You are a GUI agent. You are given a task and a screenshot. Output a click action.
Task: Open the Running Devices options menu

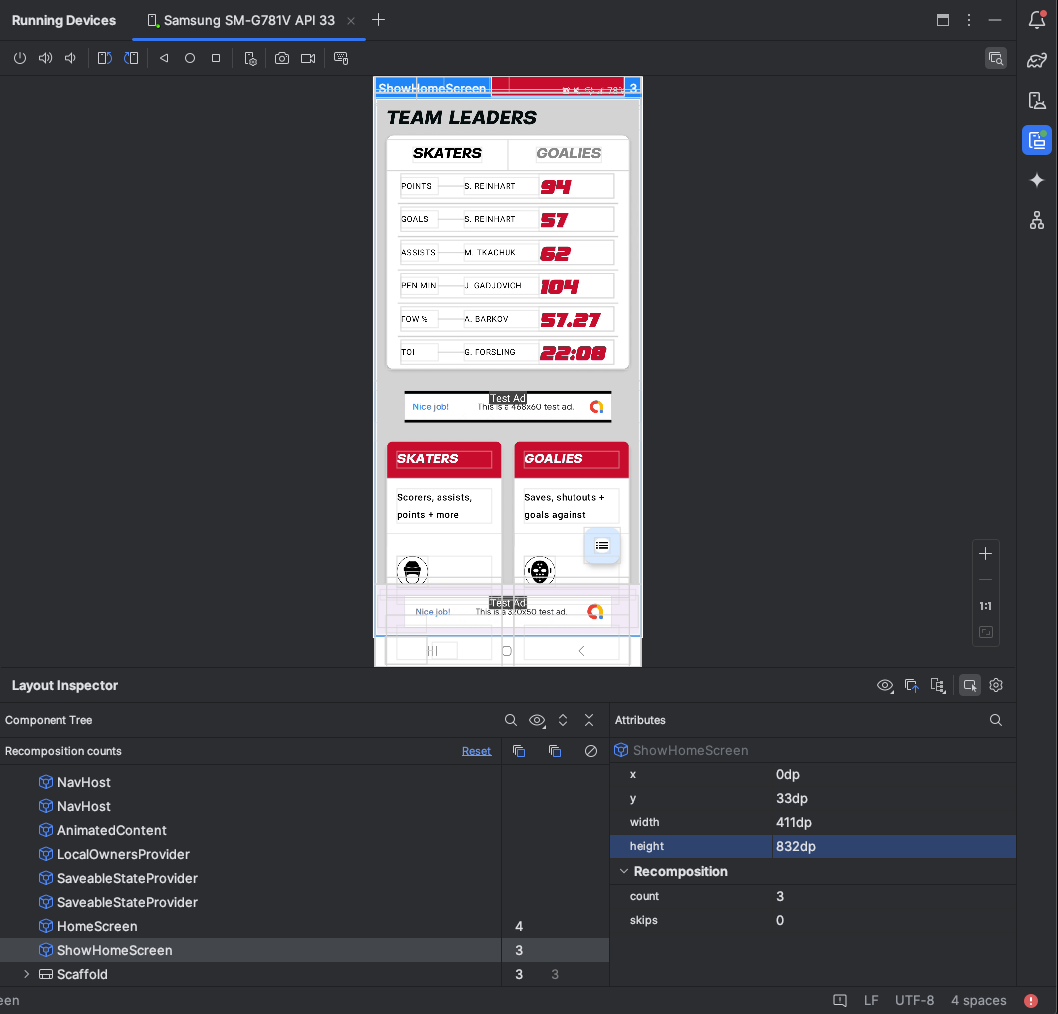click(968, 20)
